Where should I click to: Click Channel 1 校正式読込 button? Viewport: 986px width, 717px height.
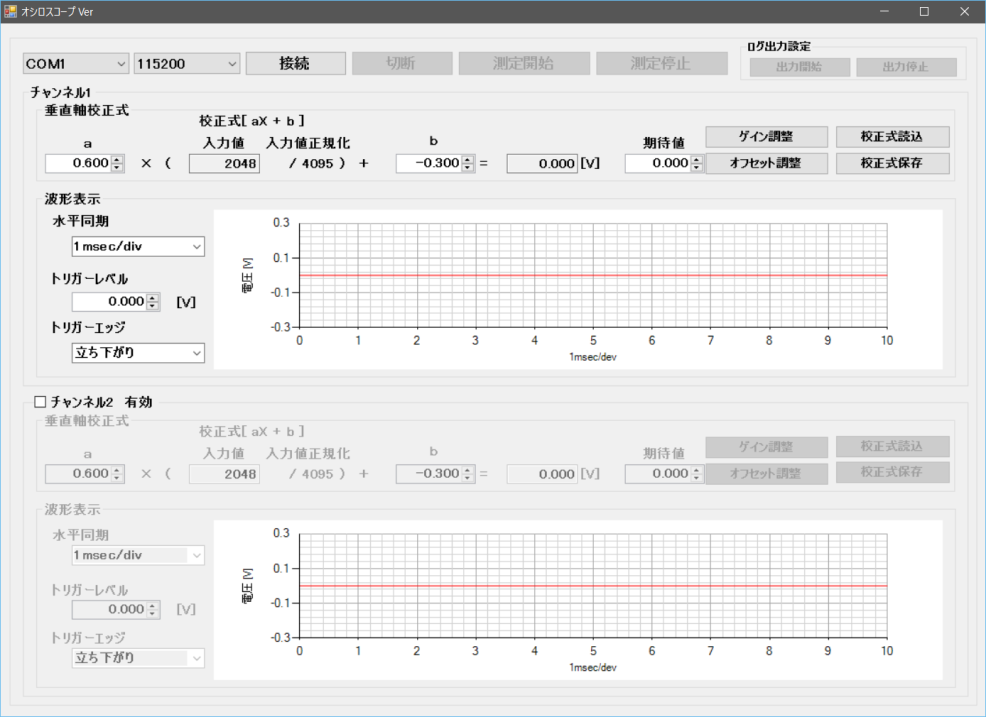[892, 136]
